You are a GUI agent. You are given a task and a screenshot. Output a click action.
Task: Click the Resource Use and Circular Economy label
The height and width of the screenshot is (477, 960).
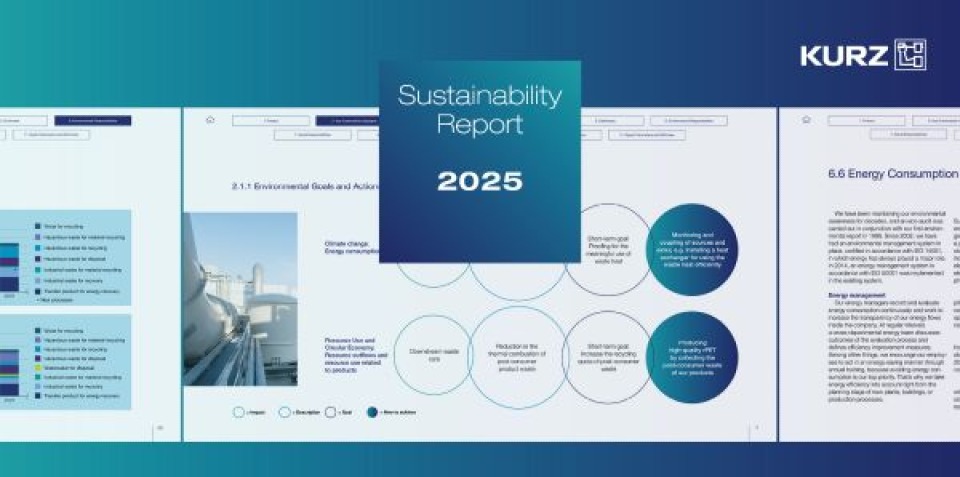pos(356,355)
